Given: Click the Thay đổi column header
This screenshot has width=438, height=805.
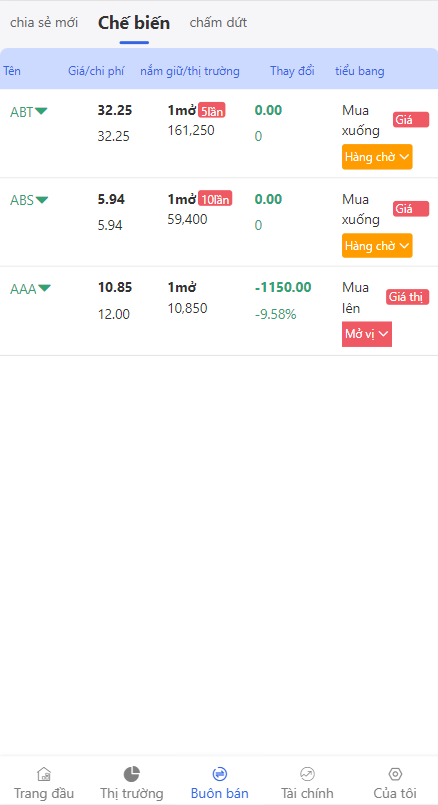Looking at the screenshot, I should click(x=292, y=71).
